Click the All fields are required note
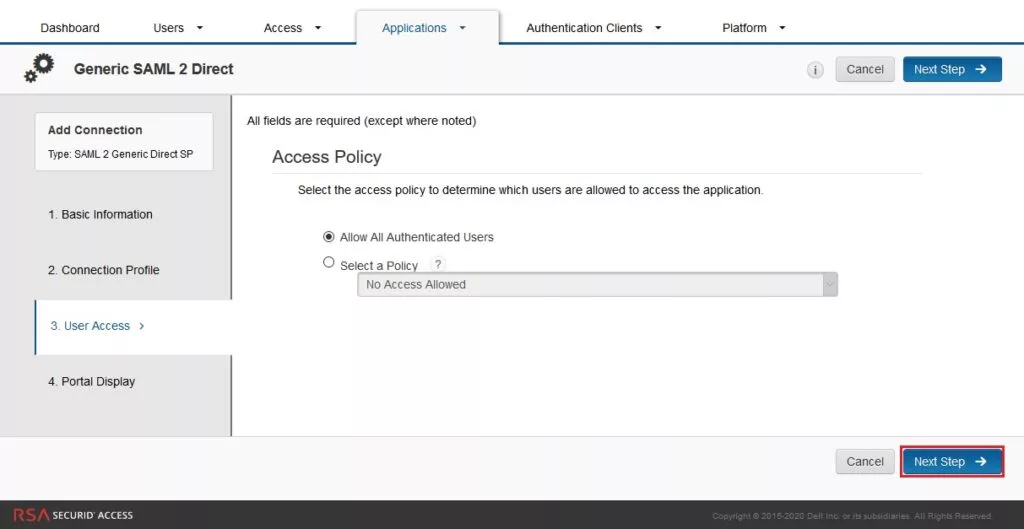 point(361,121)
